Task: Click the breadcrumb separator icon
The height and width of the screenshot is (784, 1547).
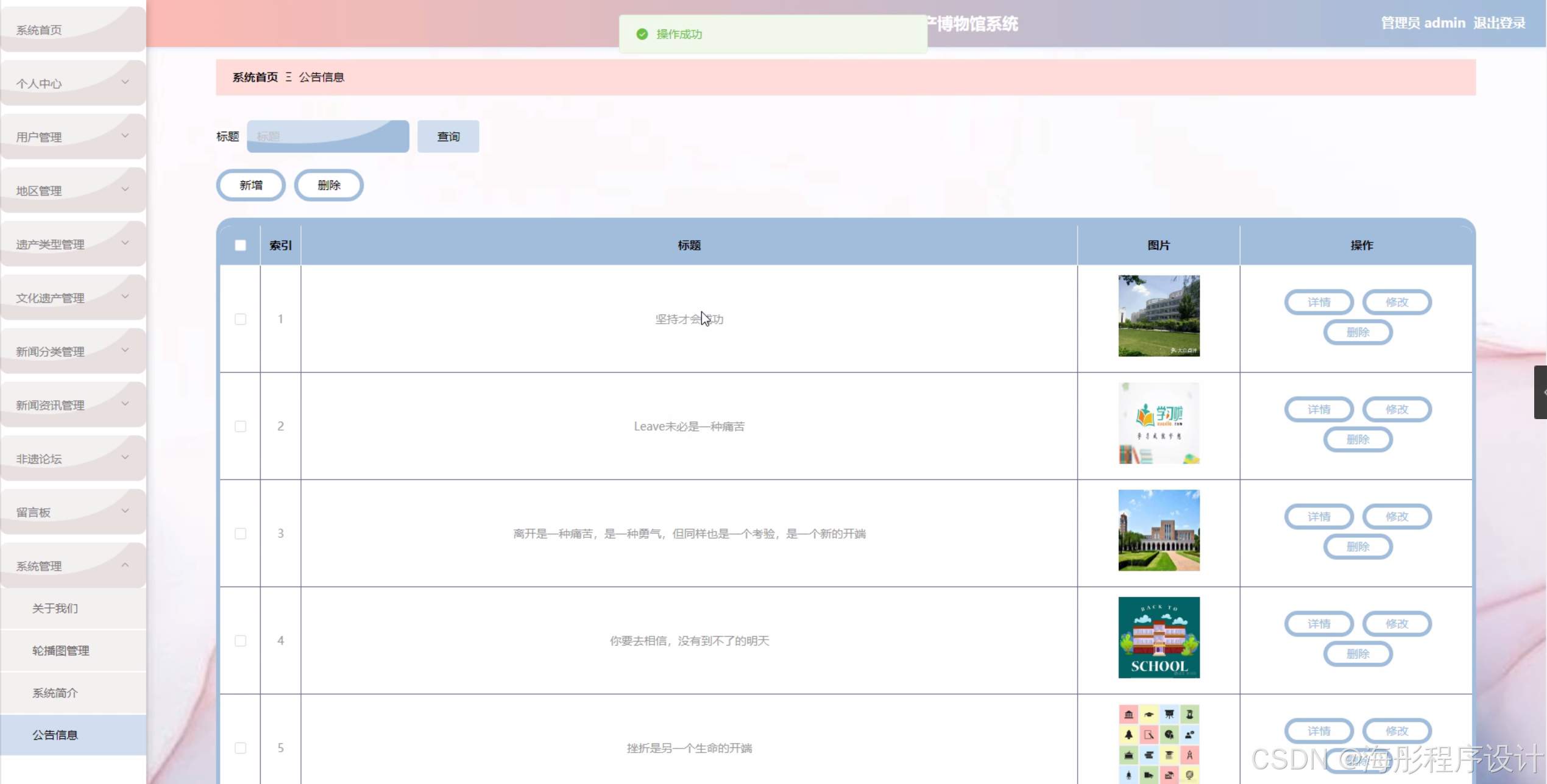Action: pos(288,77)
